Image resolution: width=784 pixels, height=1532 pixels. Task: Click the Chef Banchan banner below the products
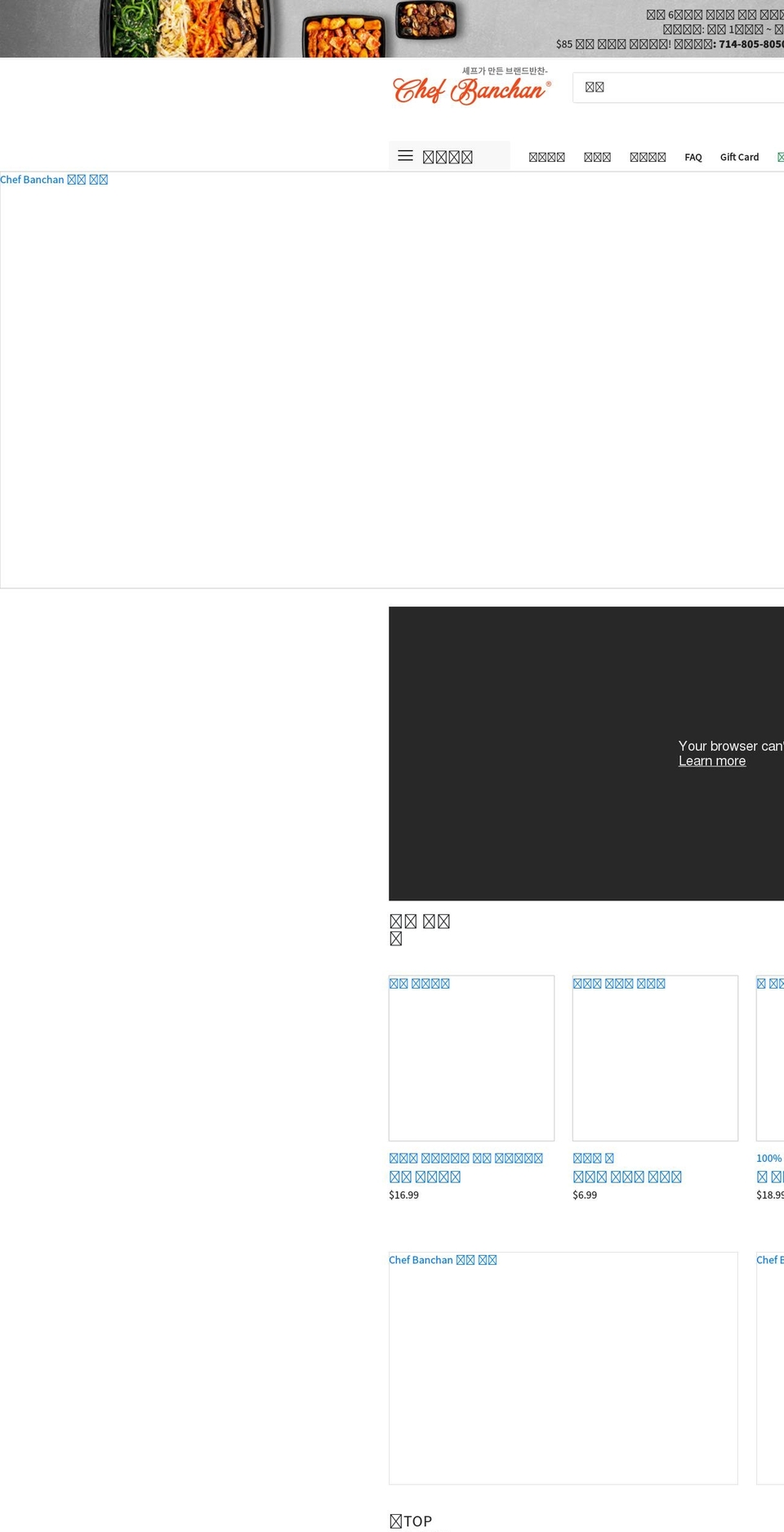point(563,1369)
